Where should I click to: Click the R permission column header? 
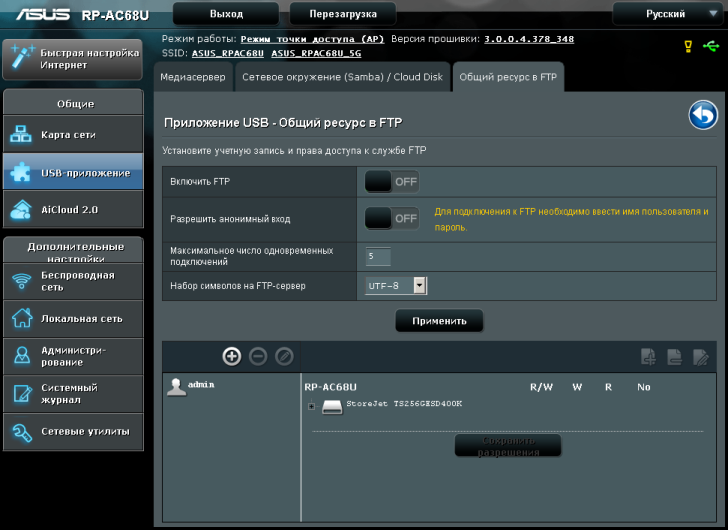[608, 387]
